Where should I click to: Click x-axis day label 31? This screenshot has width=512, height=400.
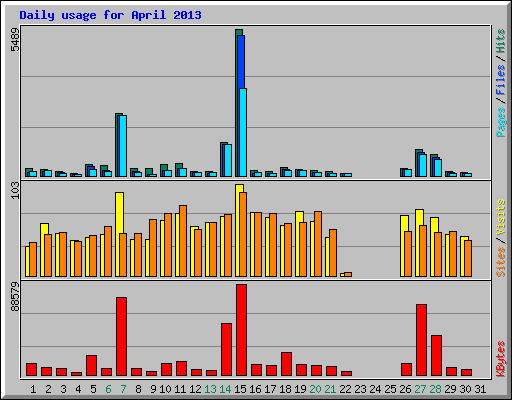[x=480, y=389]
